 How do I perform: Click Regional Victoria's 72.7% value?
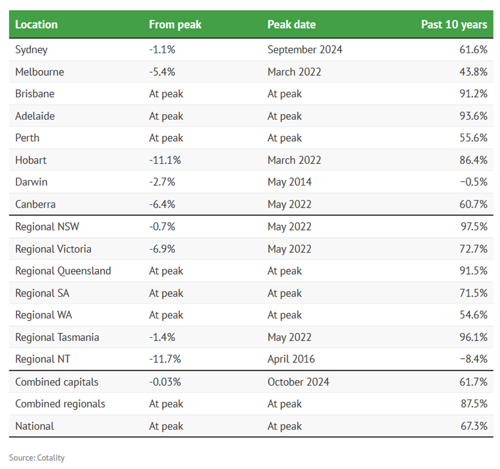point(473,249)
